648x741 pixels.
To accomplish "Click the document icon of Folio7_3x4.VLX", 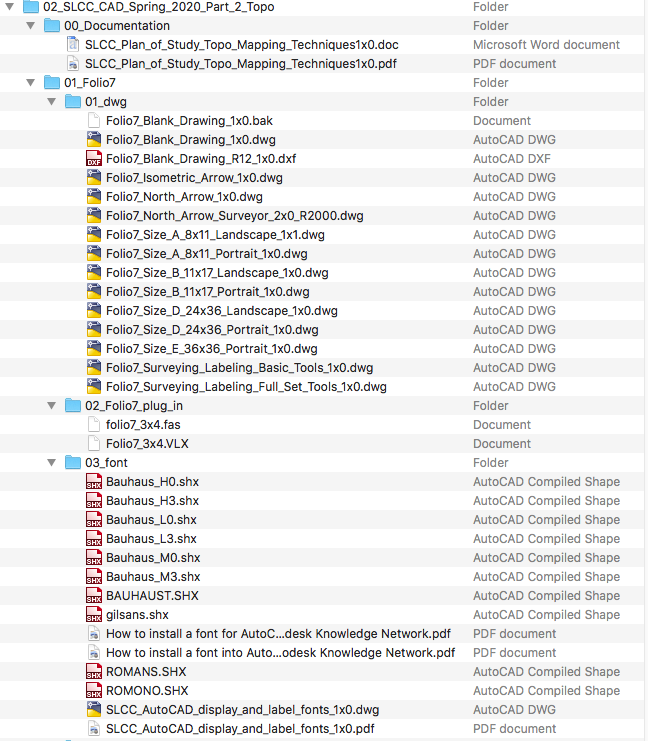I will (94, 444).
